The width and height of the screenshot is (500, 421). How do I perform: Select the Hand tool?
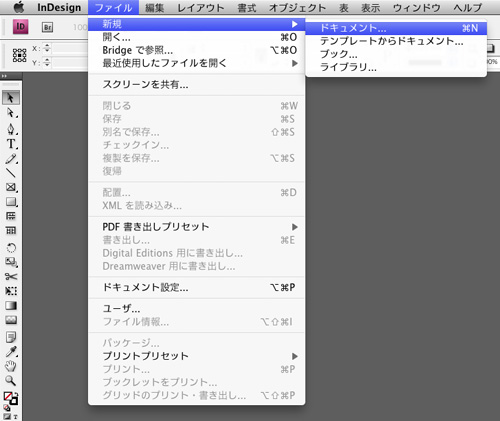point(11,366)
